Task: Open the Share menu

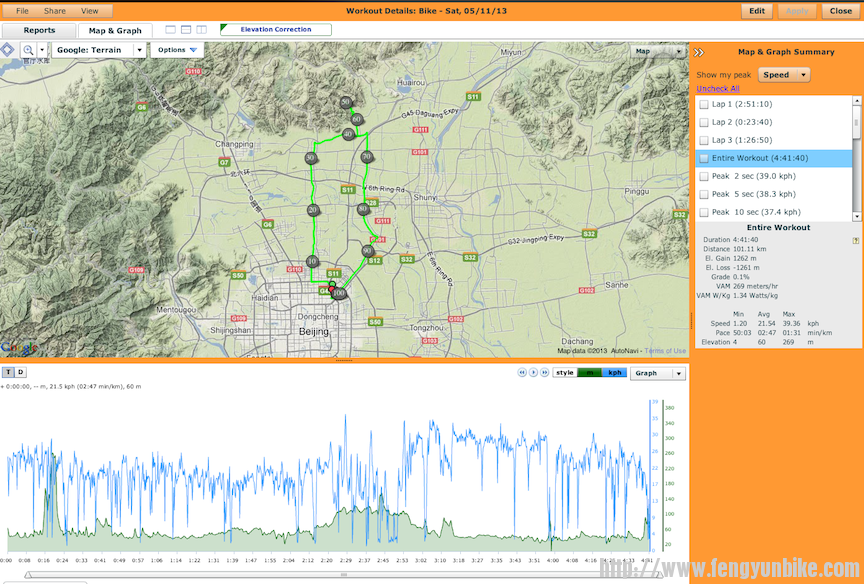Action: pyautogui.click(x=53, y=9)
